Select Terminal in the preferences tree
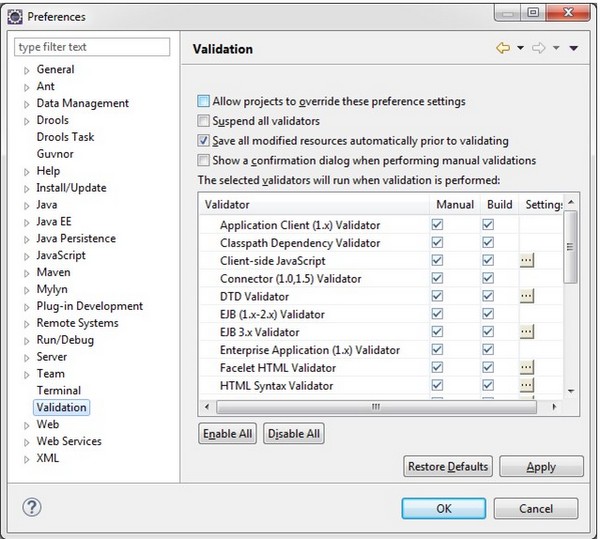Image resolution: width=600 pixels, height=539 pixels. (x=58, y=390)
